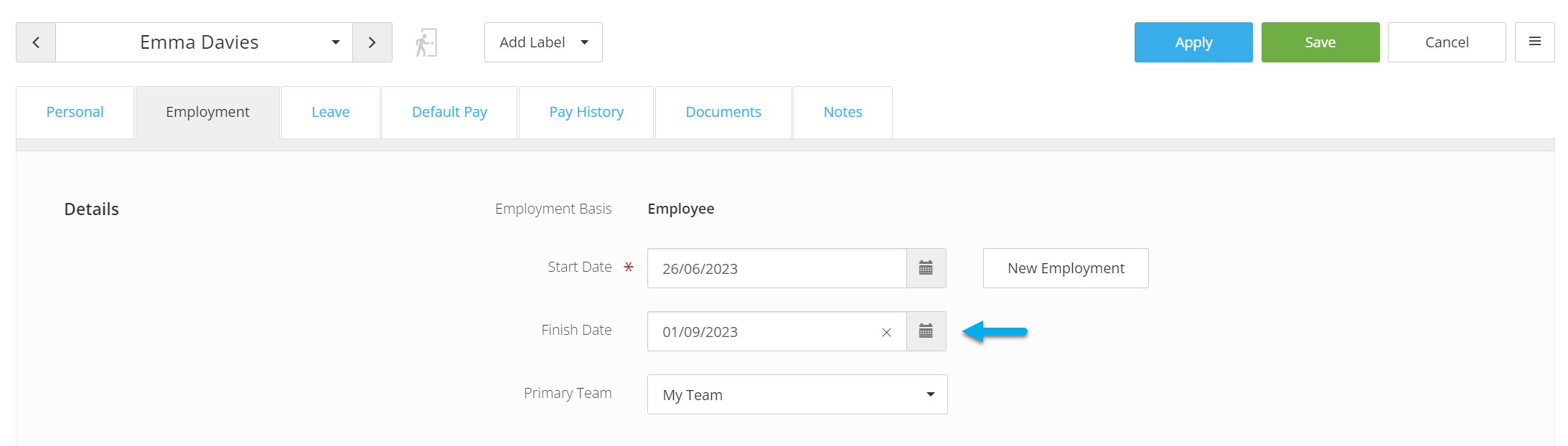Screen dimensions: 1568x446
Task: Click the New Employment button
Action: [x=1066, y=268]
